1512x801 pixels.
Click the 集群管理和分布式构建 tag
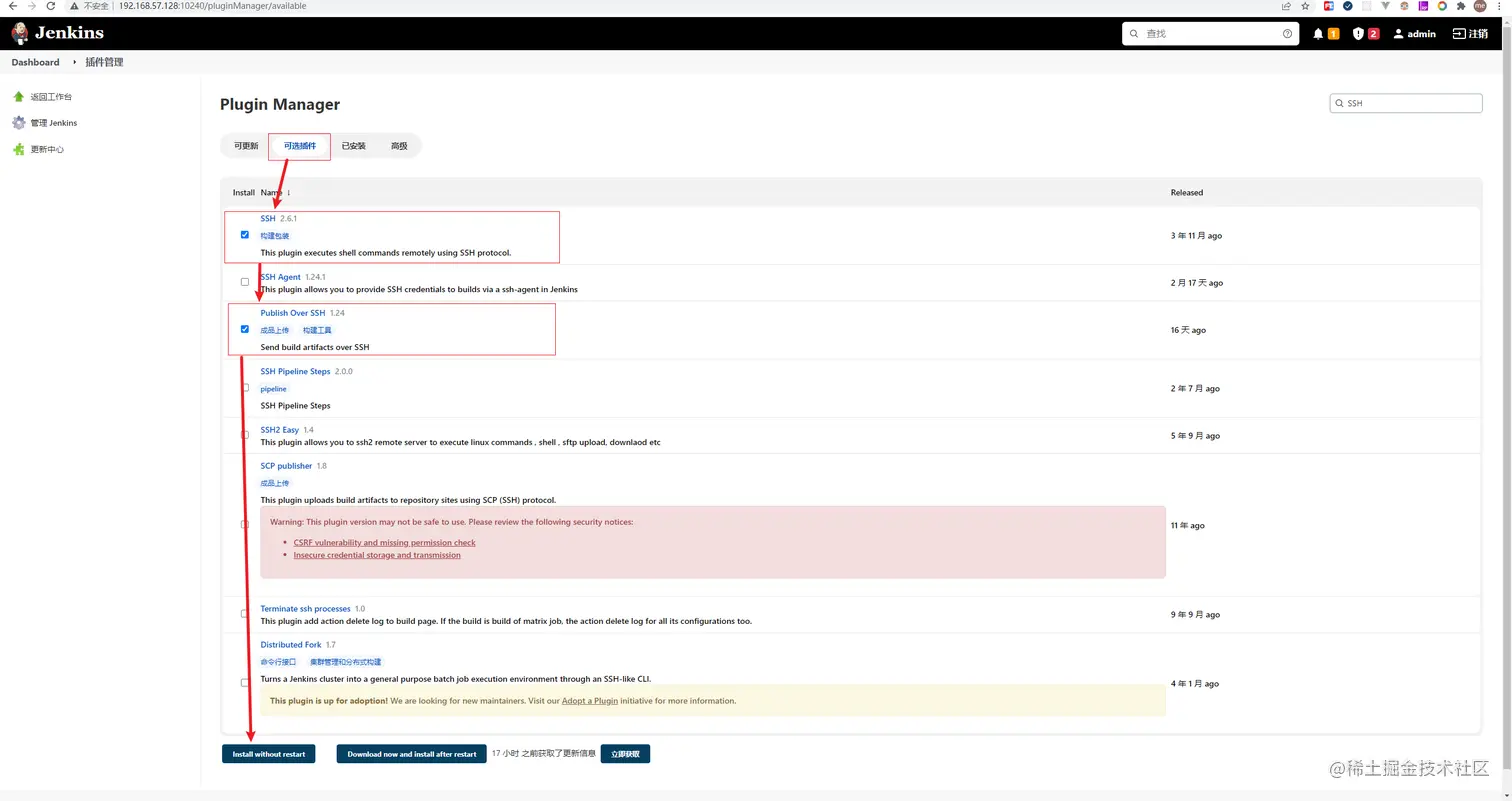(x=345, y=662)
